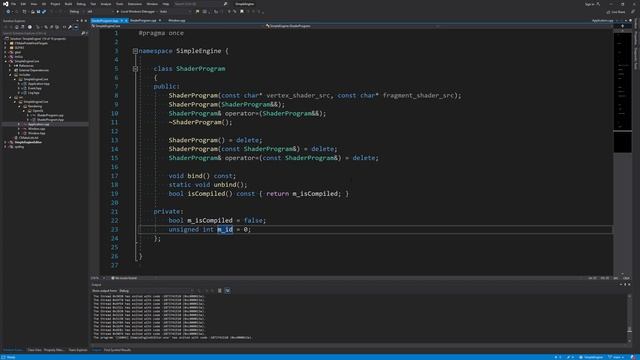The height and width of the screenshot is (360, 640).
Task: Switch to the Window.cpp editor tab
Action: point(177,20)
